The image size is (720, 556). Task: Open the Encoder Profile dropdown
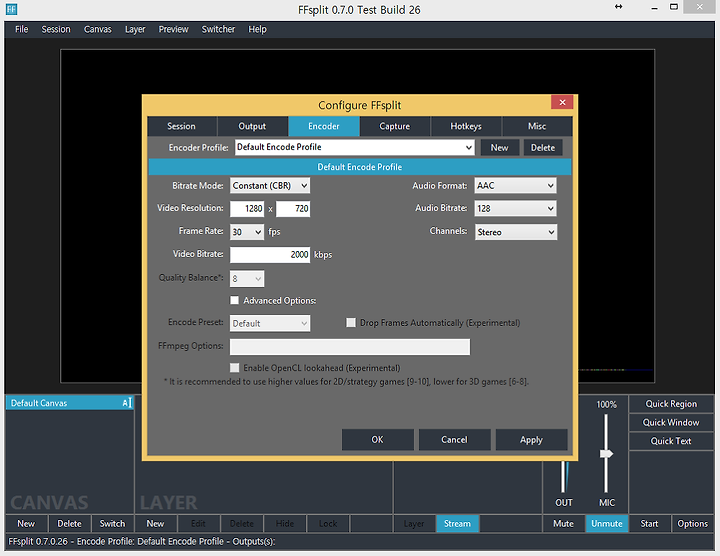click(x=354, y=147)
